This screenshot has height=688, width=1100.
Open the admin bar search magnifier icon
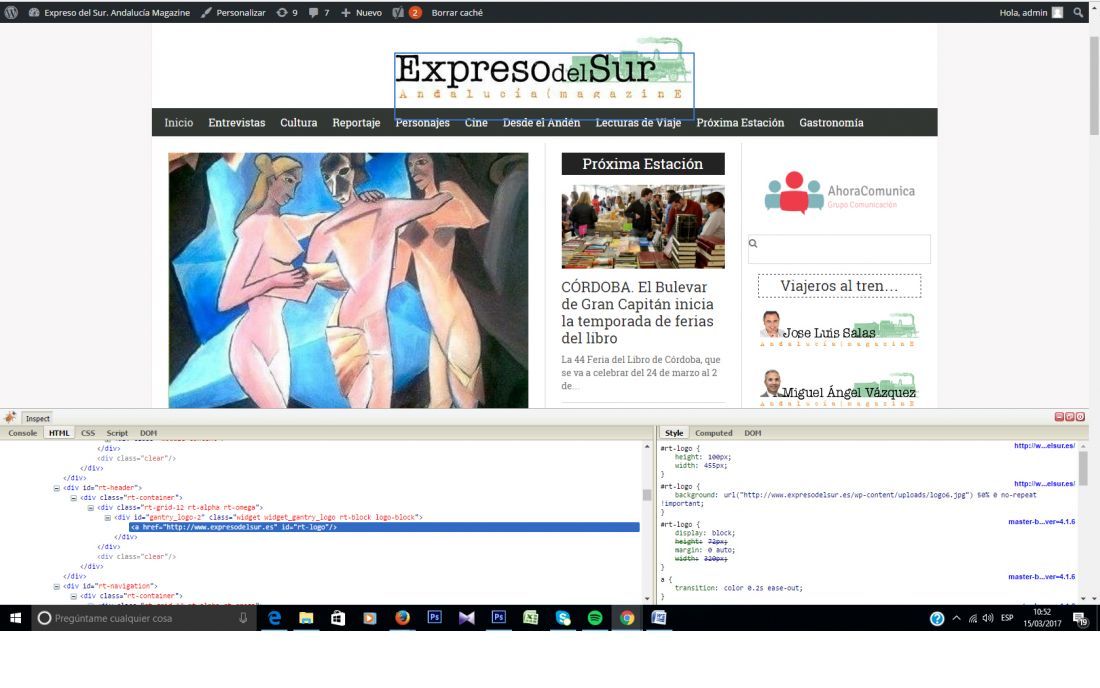1078,12
